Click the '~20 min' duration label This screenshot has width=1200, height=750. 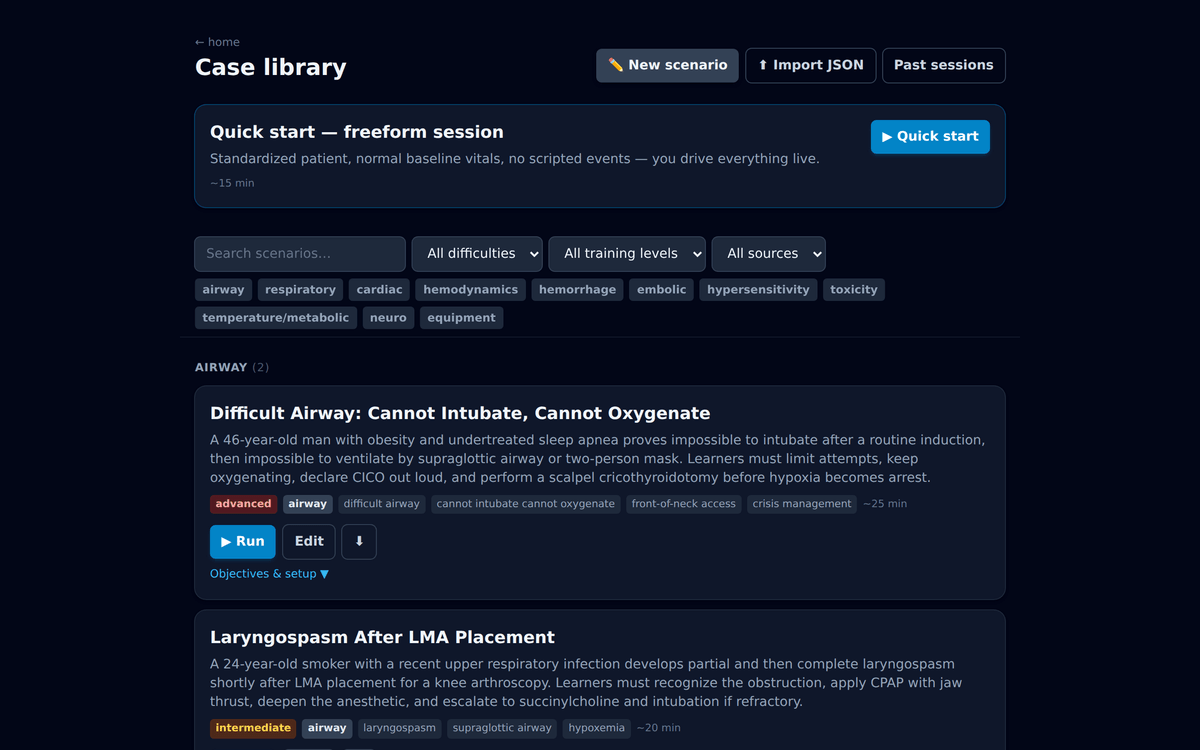point(659,728)
